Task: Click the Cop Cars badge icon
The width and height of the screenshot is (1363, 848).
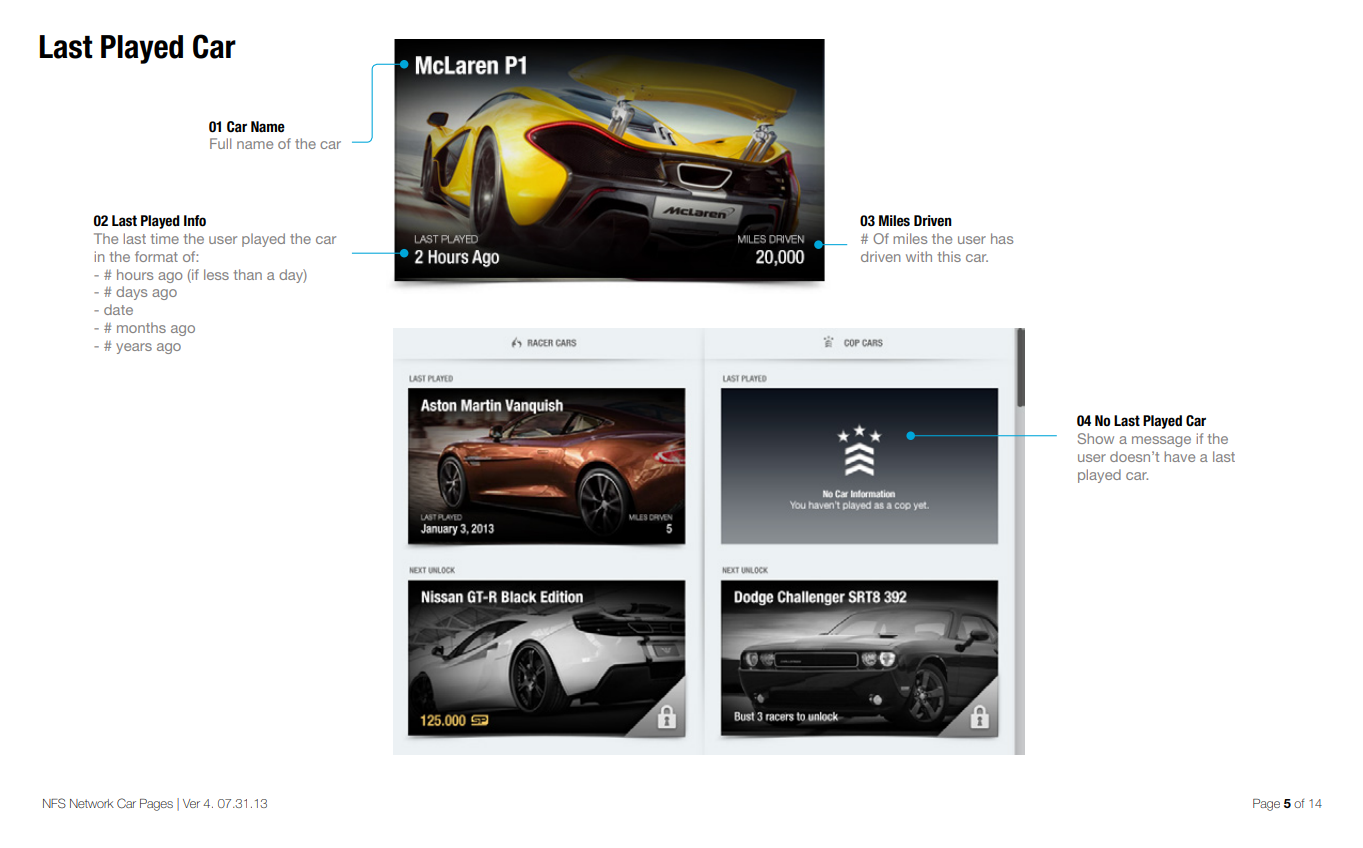Action: pyautogui.click(x=828, y=343)
